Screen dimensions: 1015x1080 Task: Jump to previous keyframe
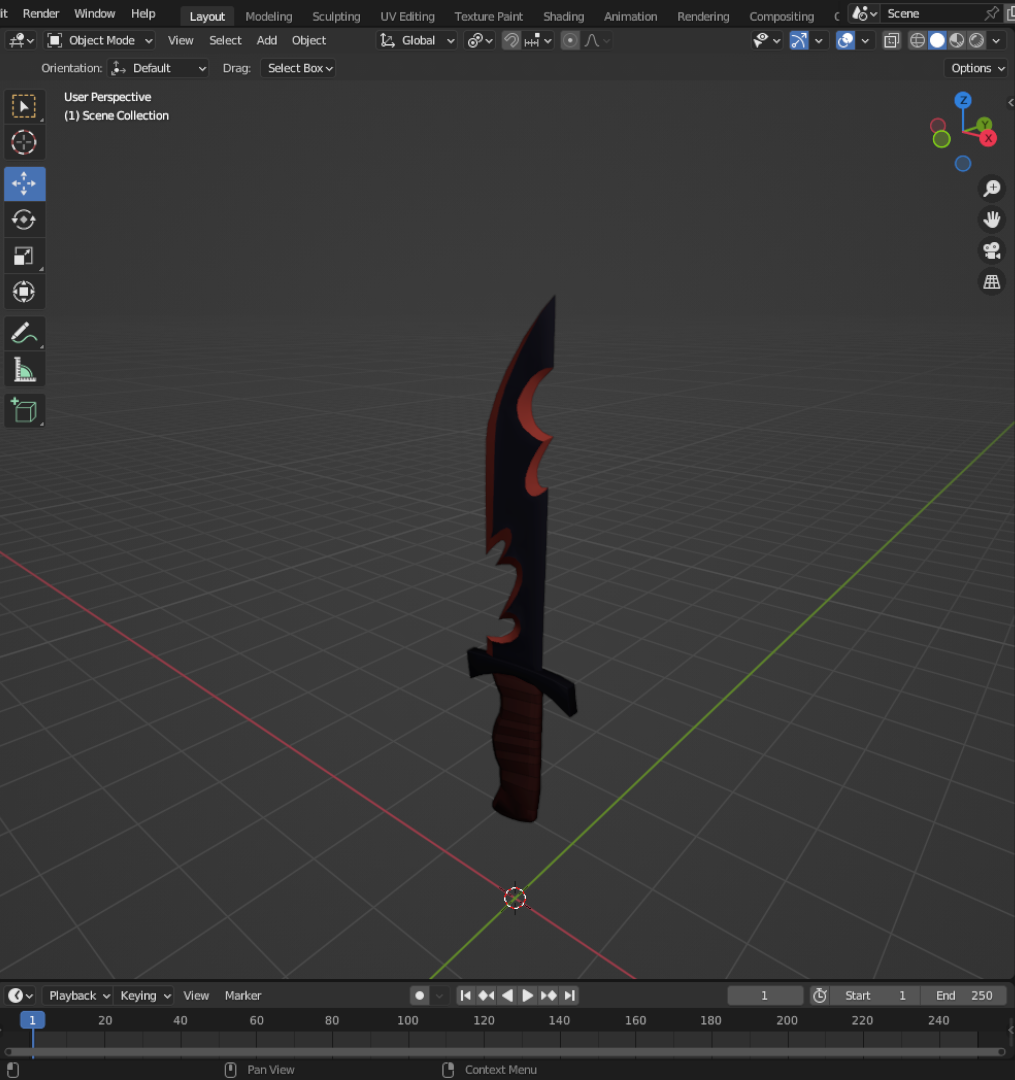pos(486,995)
